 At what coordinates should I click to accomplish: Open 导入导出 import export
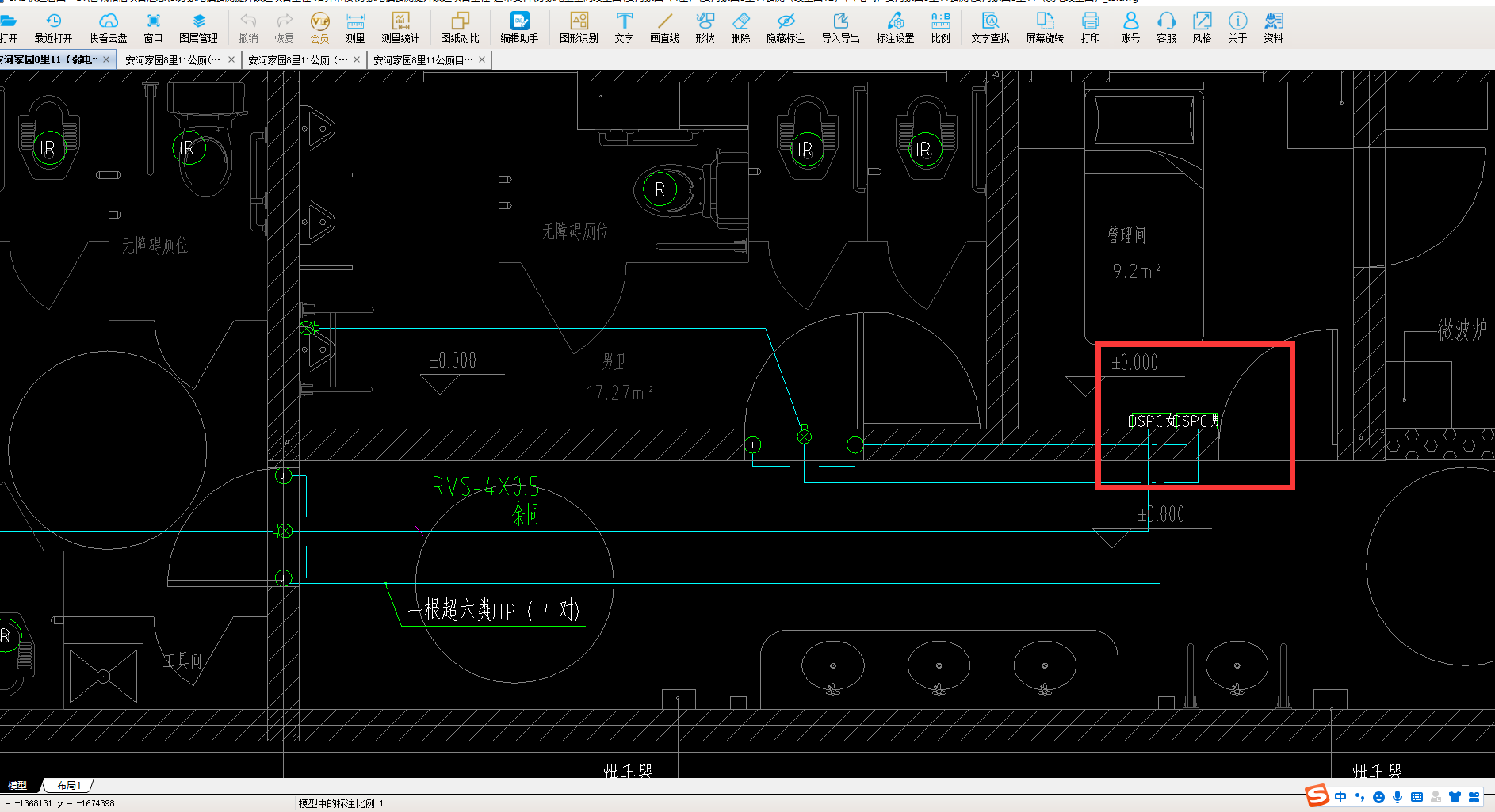tap(840, 27)
